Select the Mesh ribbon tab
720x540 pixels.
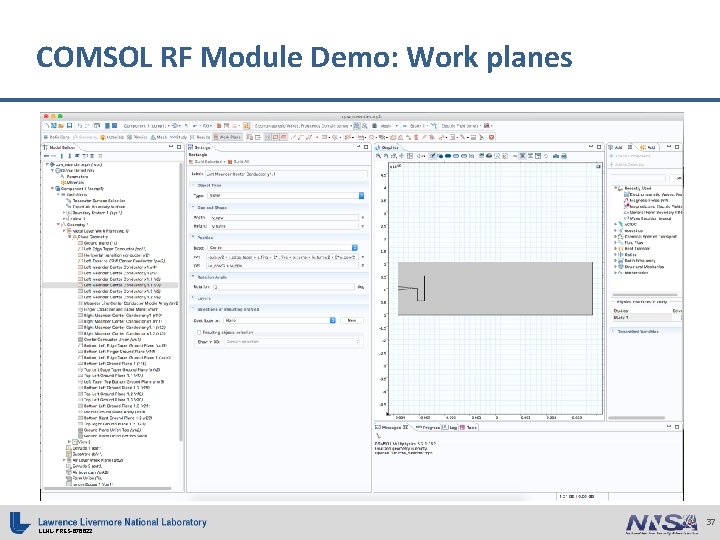159,137
